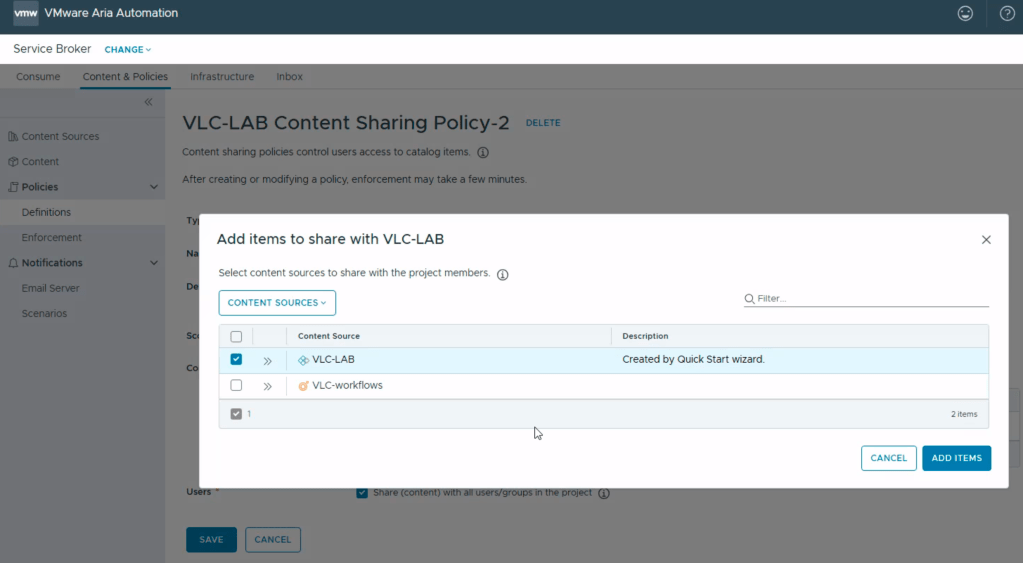
Task: Uncheck the VLC-LAB row checkbox
Action: tap(236, 360)
